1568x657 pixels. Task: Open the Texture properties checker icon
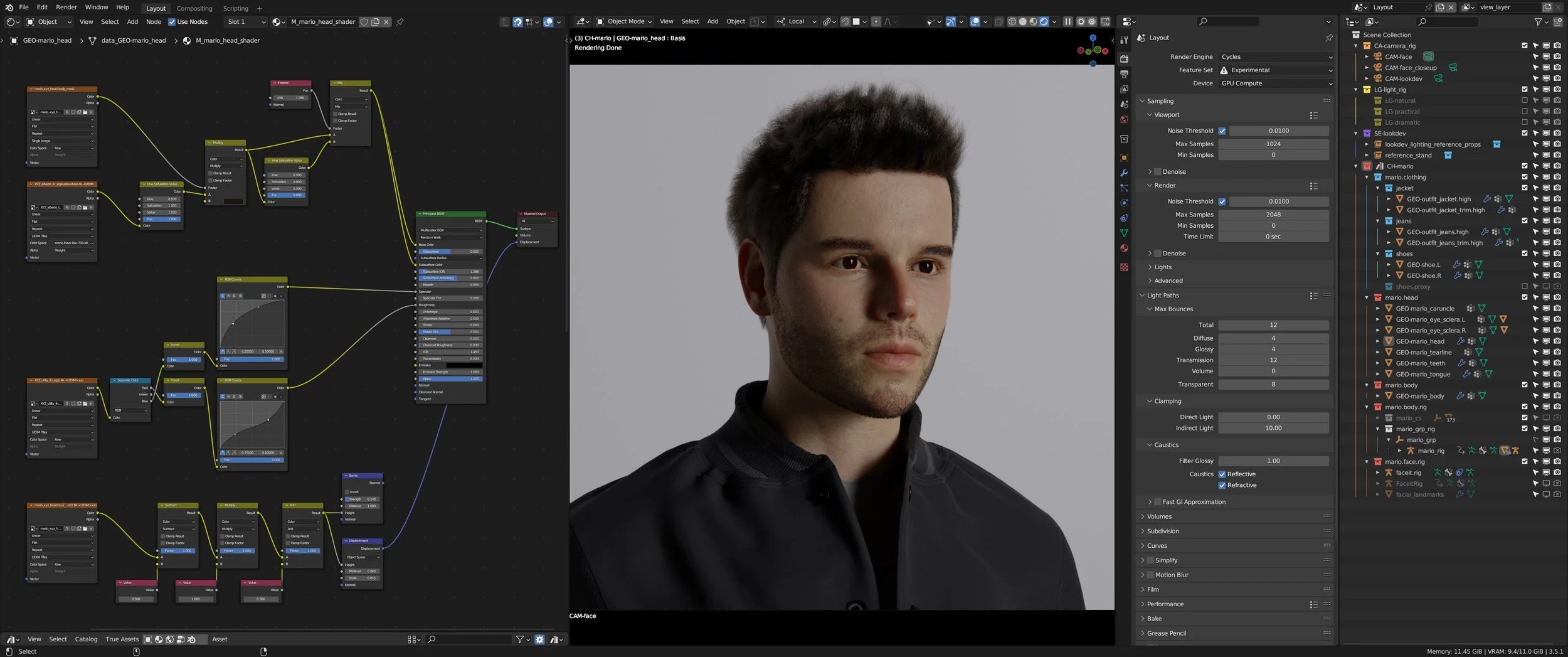point(1124,267)
